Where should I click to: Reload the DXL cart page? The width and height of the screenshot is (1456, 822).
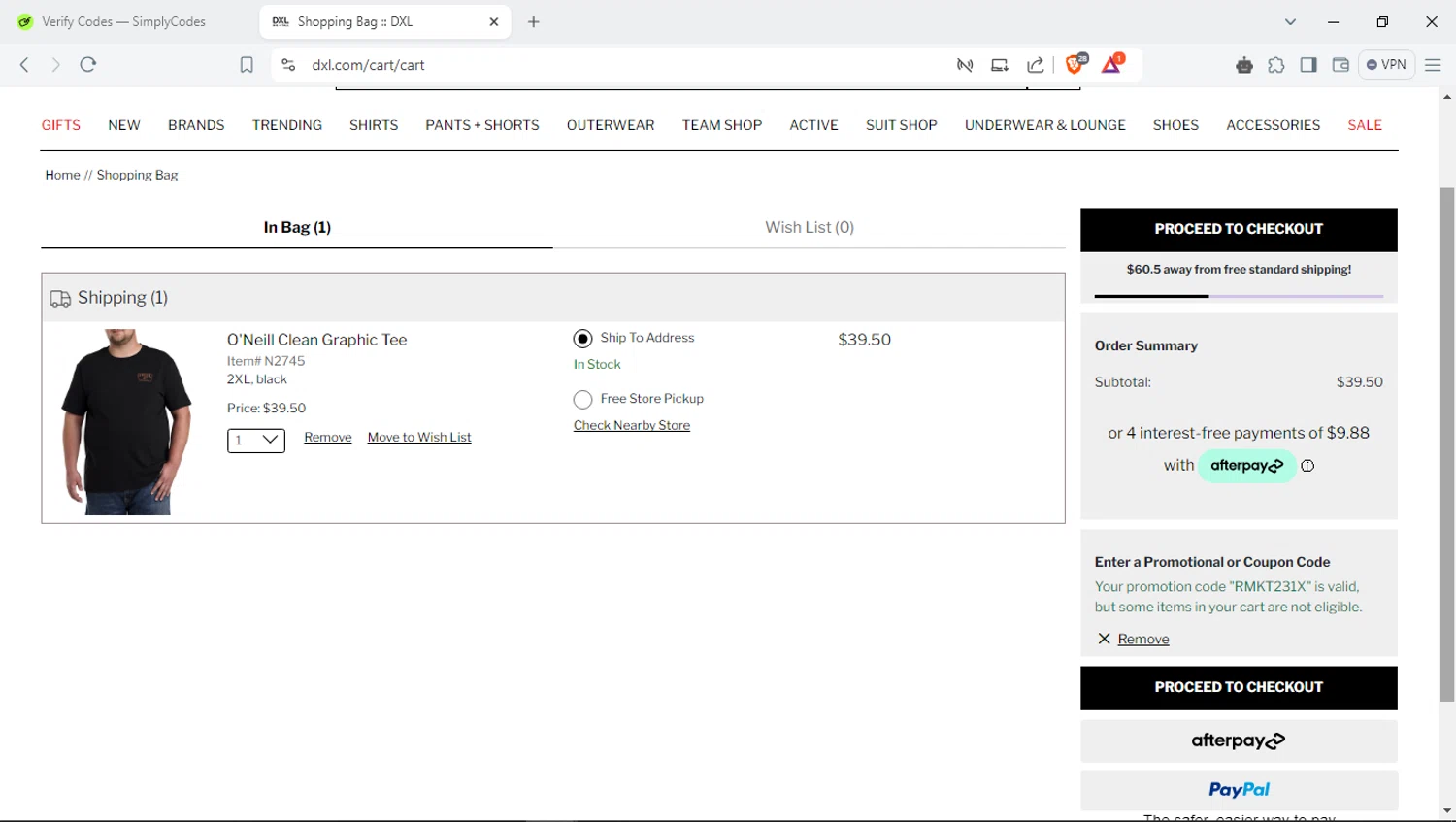coord(88,65)
